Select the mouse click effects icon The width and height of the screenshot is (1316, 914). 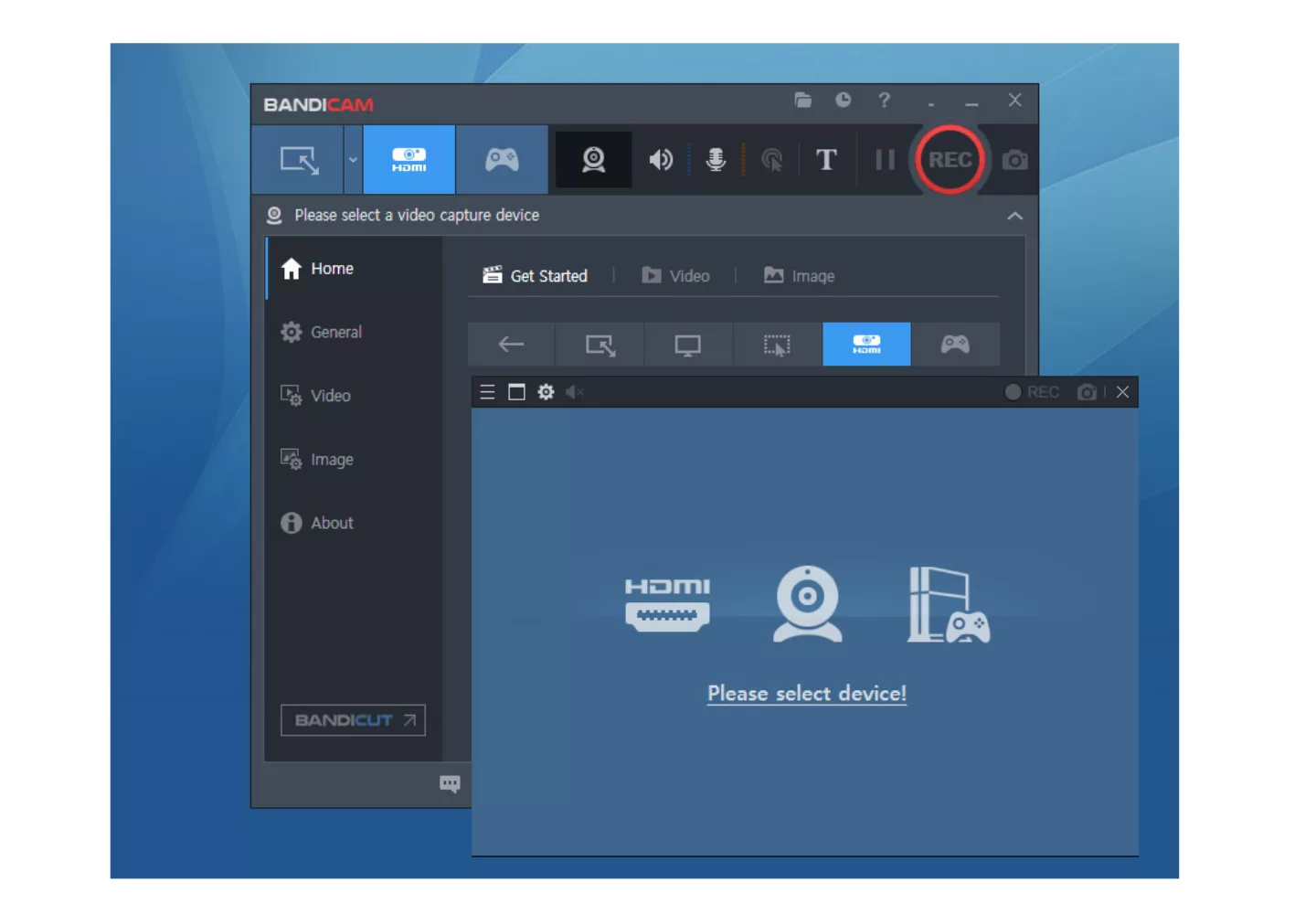pyautogui.click(x=772, y=159)
